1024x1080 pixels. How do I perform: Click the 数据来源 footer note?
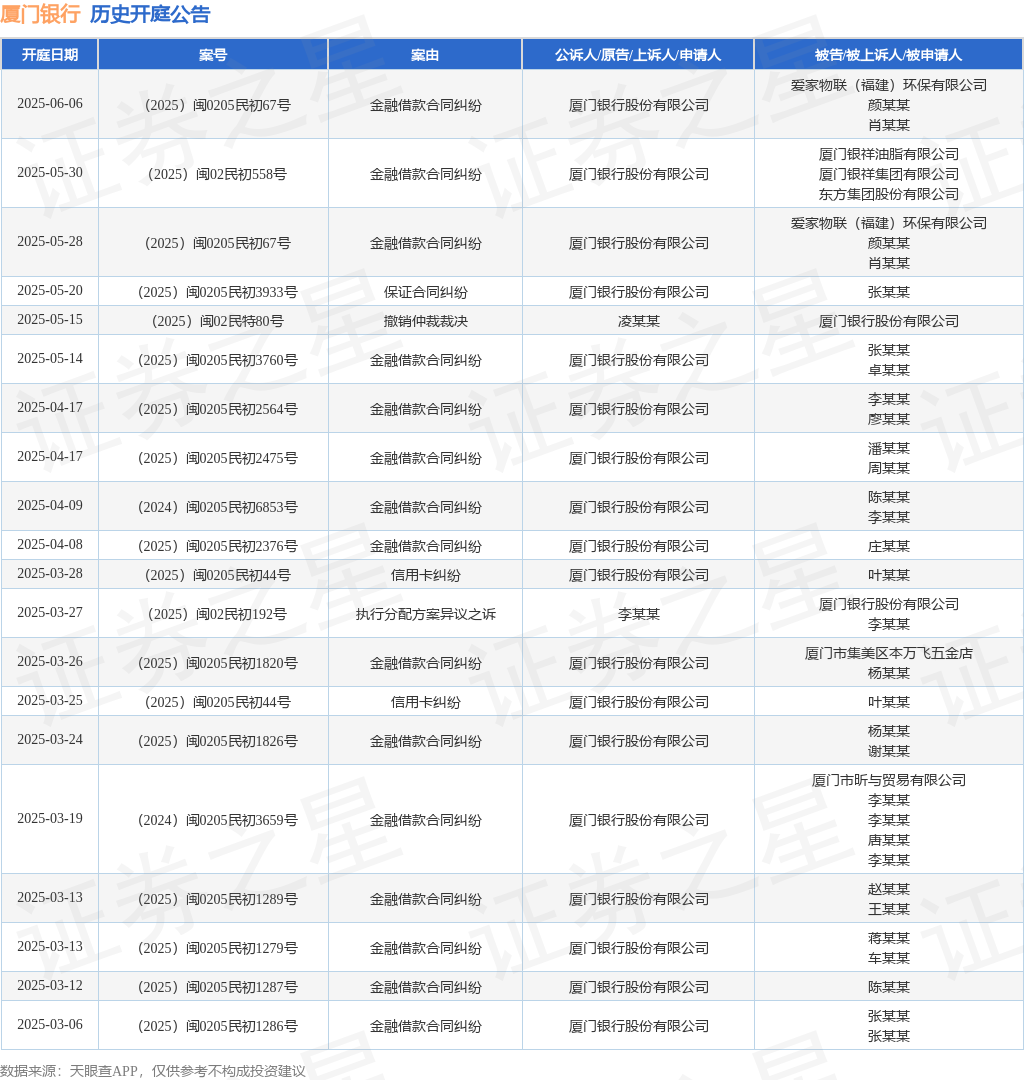tap(153, 1070)
